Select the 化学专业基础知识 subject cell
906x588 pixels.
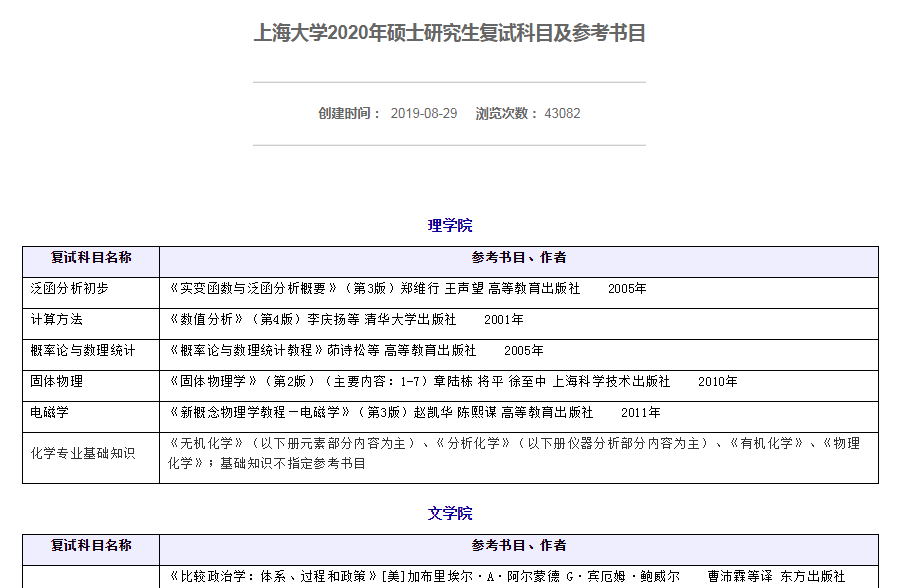(x=83, y=453)
